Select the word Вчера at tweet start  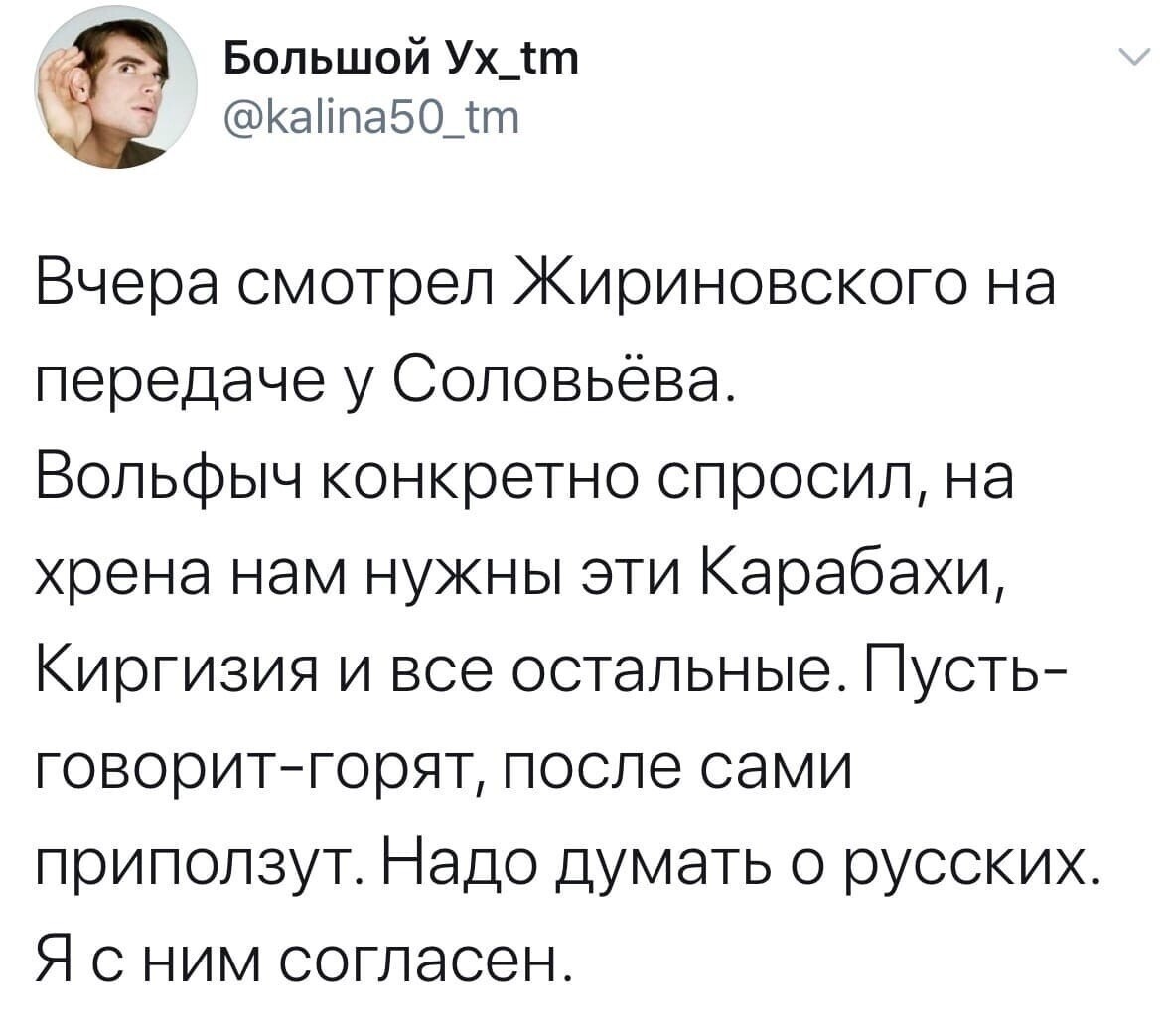(x=126, y=284)
